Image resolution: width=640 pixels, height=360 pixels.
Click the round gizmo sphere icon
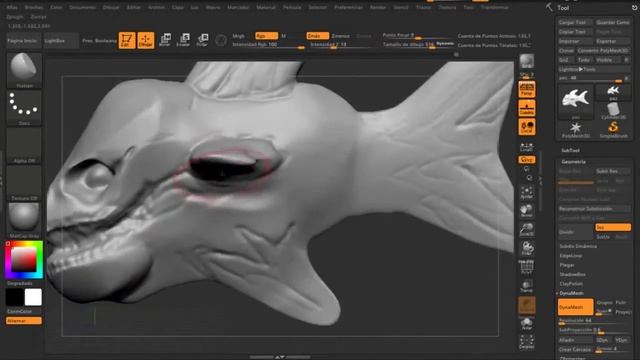pyautogui.click(x=221, y=40)
